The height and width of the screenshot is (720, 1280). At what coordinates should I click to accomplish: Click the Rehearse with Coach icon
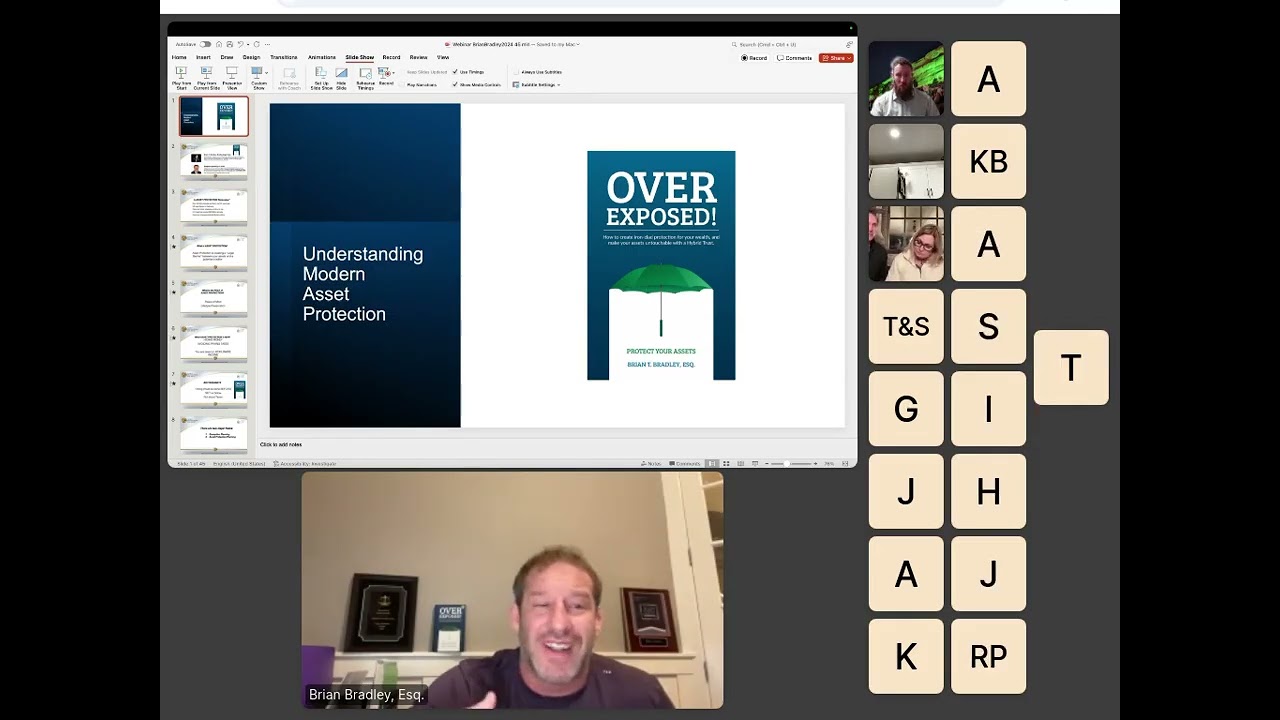point(289,73)
